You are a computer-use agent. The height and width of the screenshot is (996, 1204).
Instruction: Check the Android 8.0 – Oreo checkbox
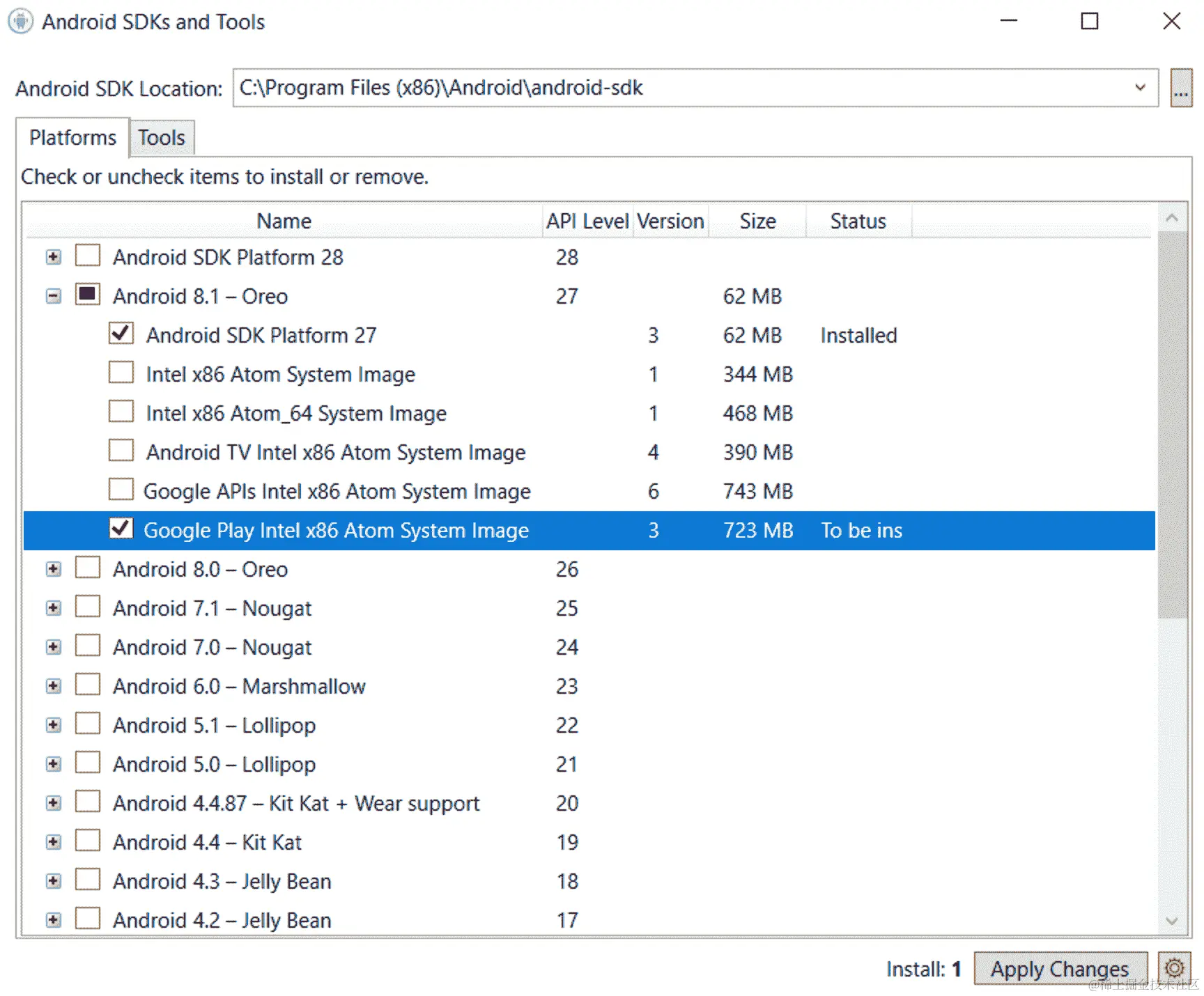click(88, 567)
